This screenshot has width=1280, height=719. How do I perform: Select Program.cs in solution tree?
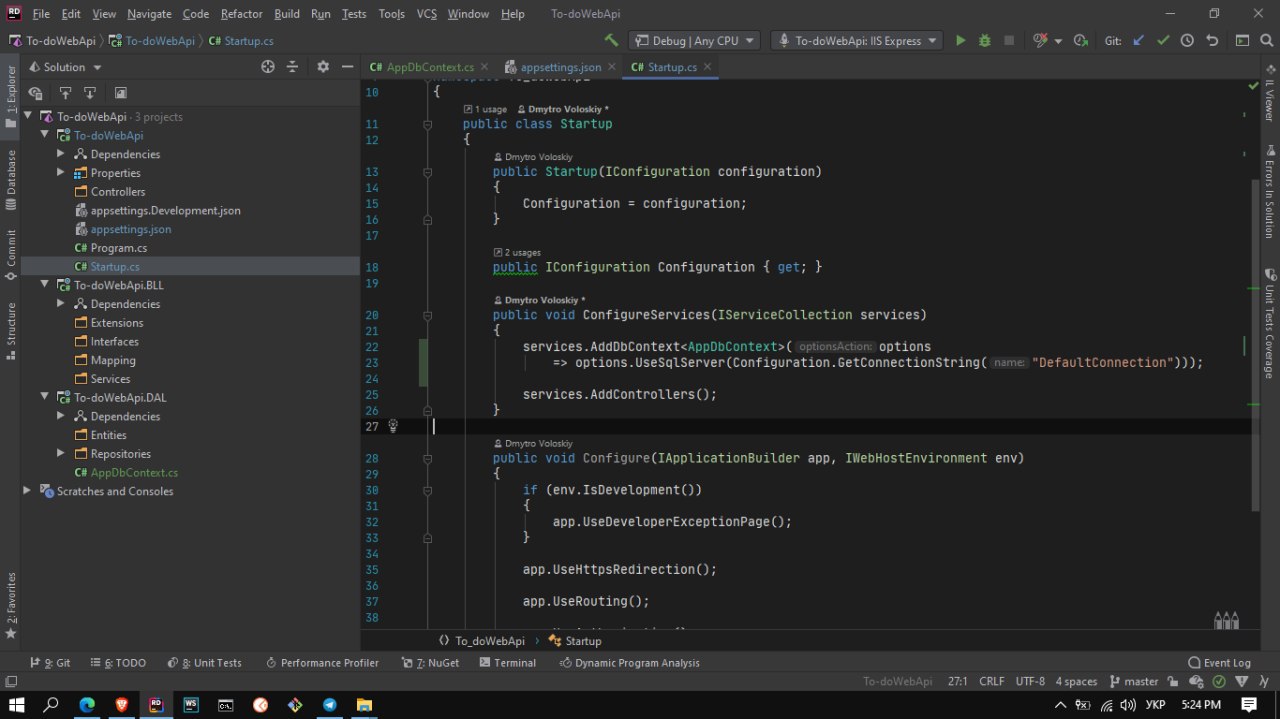[118, 248]
